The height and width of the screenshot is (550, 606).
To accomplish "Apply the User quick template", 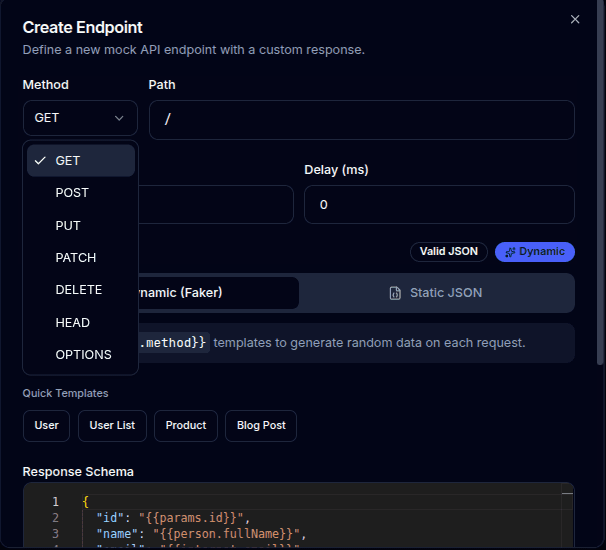I will (x=46, y=426).
